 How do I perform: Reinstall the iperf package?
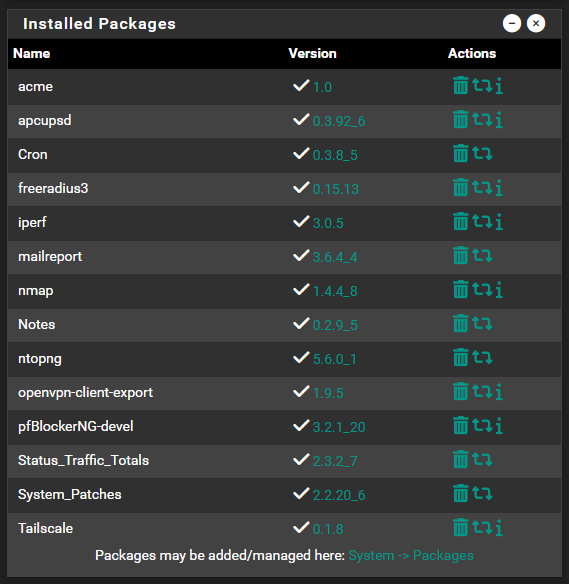(x=483, y=221)
